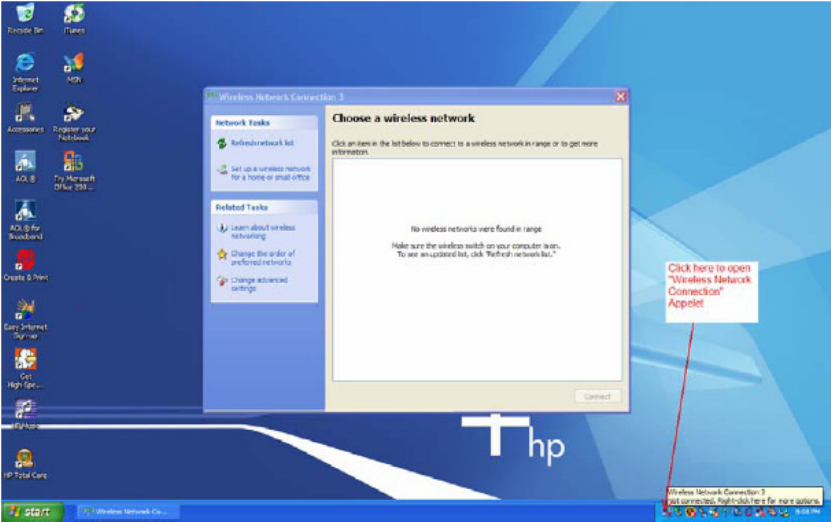This screenshot has height=522, width=831.
Task: Open Internet Explorer desktop icon
Action: point(25,72)
